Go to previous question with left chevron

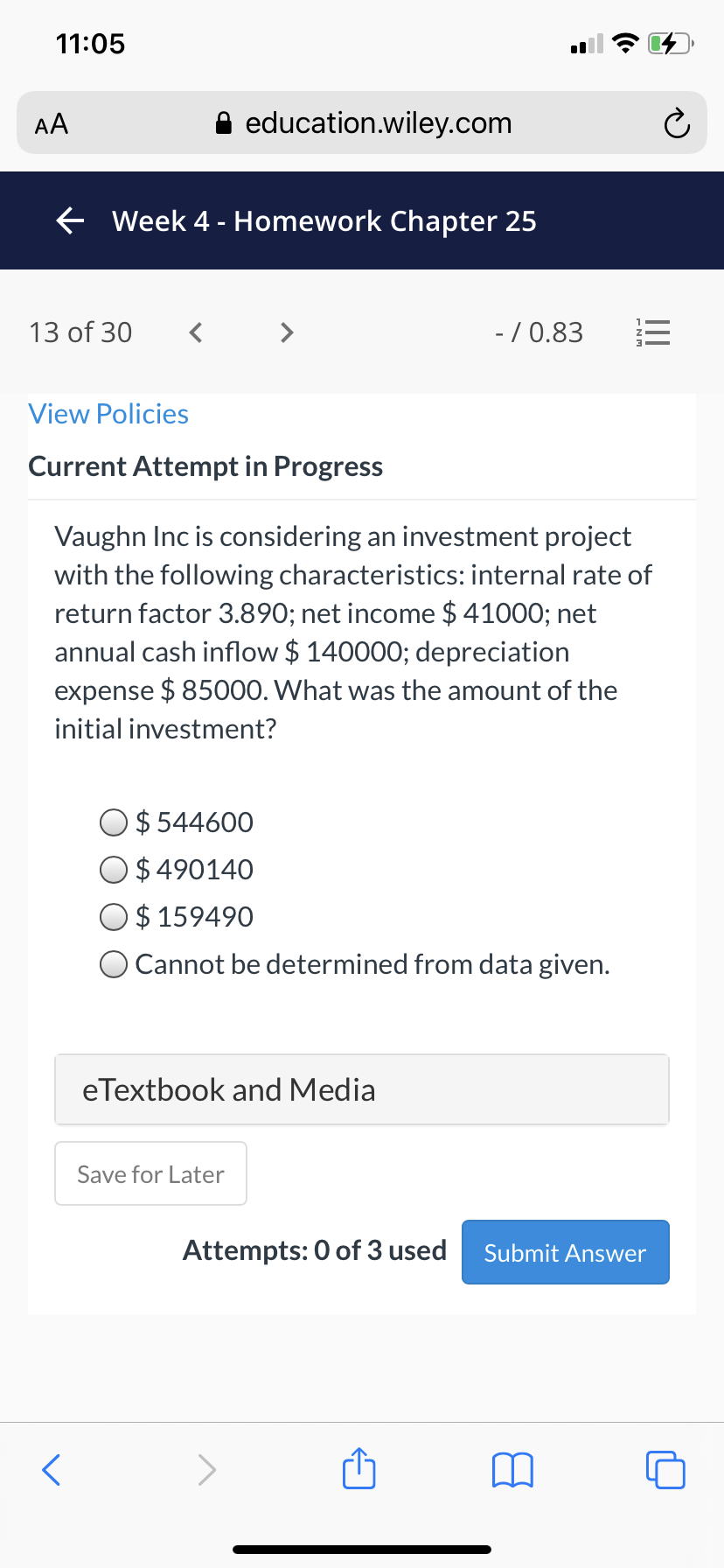click(x=196, y=332)
